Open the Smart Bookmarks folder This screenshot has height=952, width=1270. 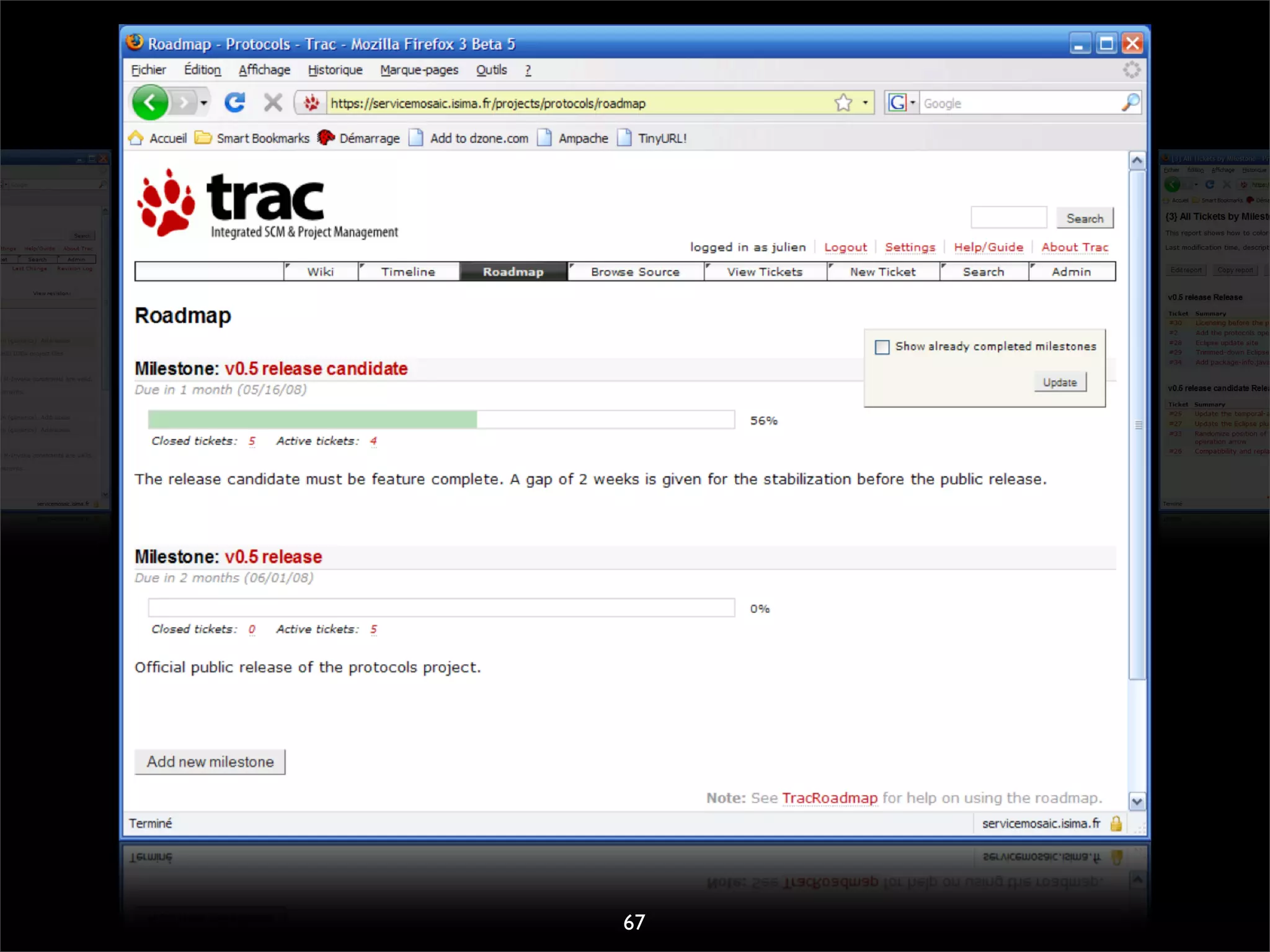pyautogui.click(x=252, y=138)
